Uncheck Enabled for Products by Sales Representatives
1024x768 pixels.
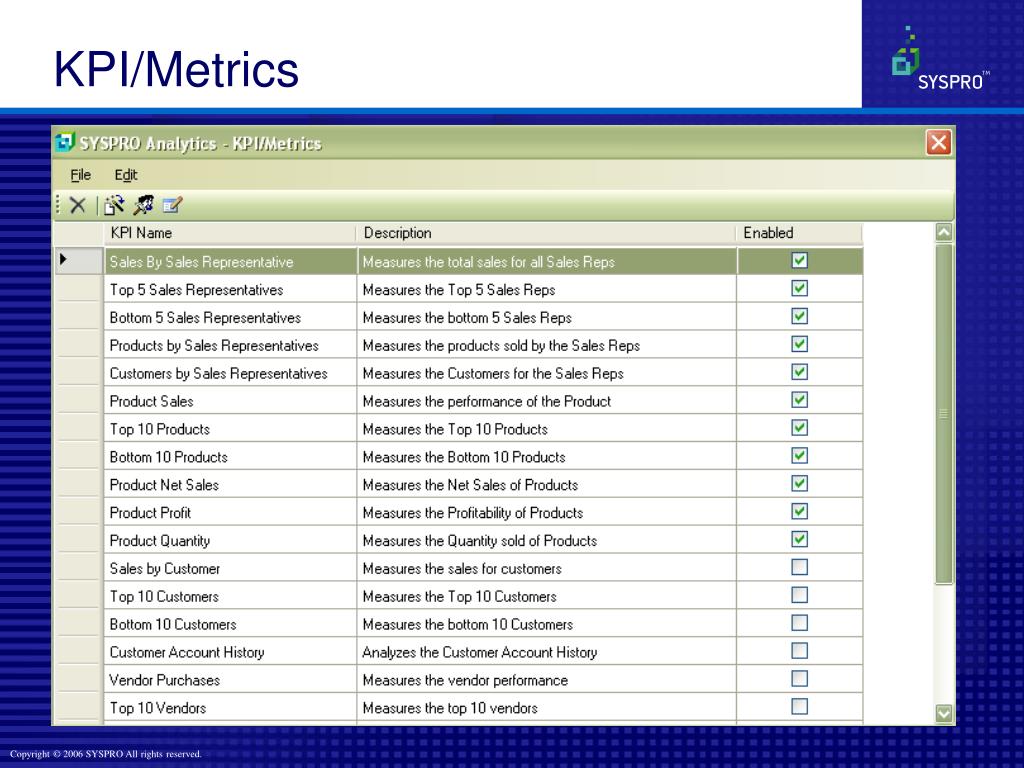799,344
